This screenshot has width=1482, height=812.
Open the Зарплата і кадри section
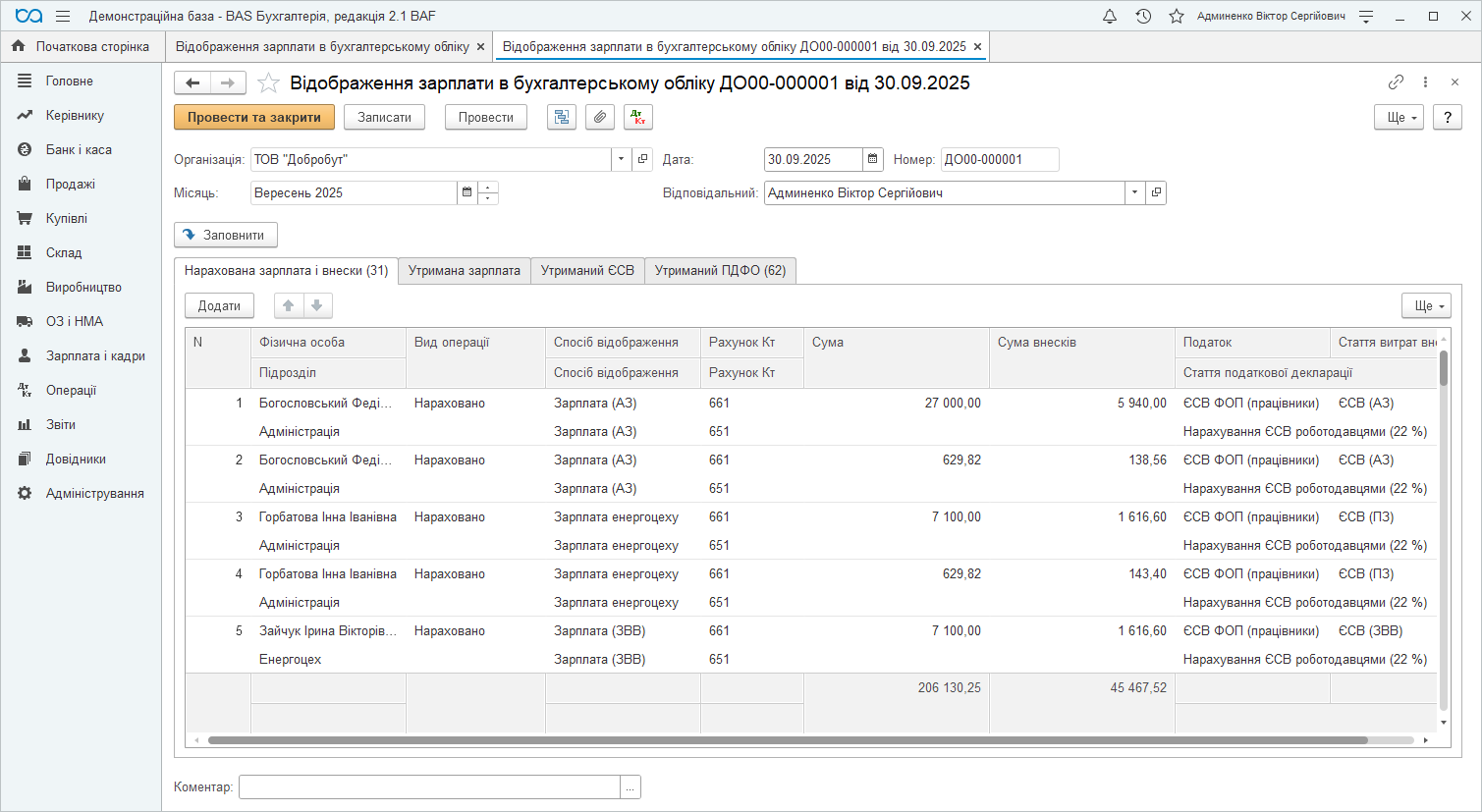point(95,355)
